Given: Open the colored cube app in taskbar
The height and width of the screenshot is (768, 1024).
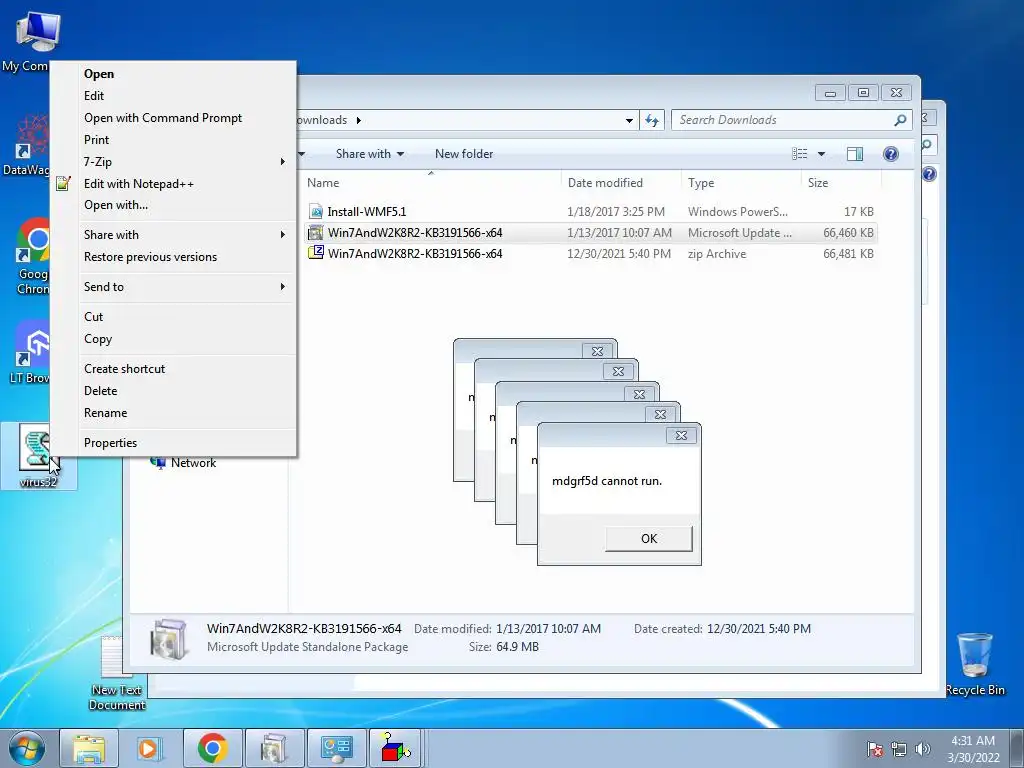Looking at the screenshot, I should pyautogui.click(x=396, y=748).
